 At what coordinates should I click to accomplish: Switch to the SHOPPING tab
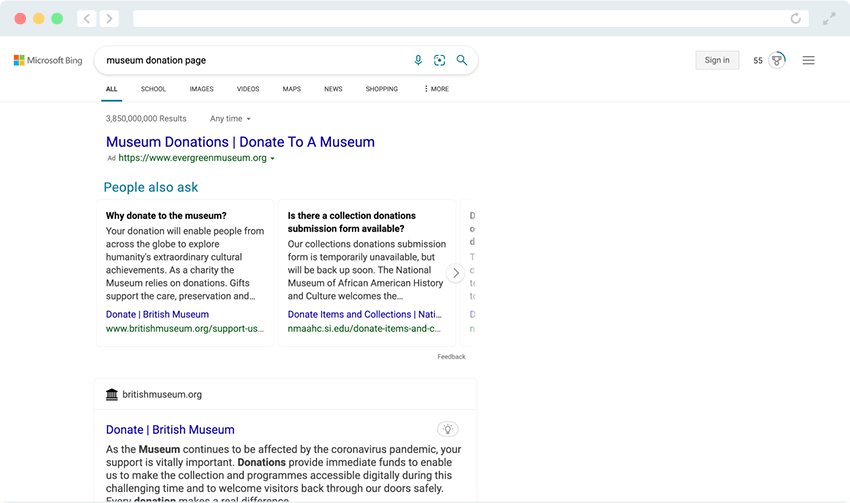pyautogui.click(x=382, y=89)
